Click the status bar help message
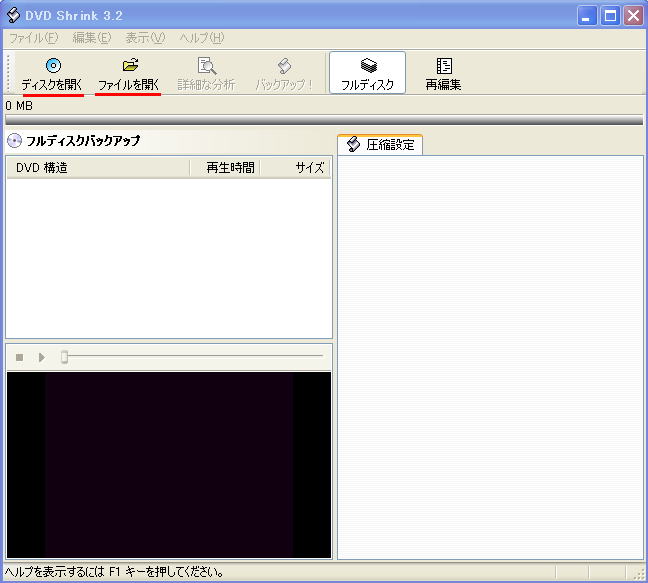The width and height of the screenshot is (648, 583). [114, 572]
